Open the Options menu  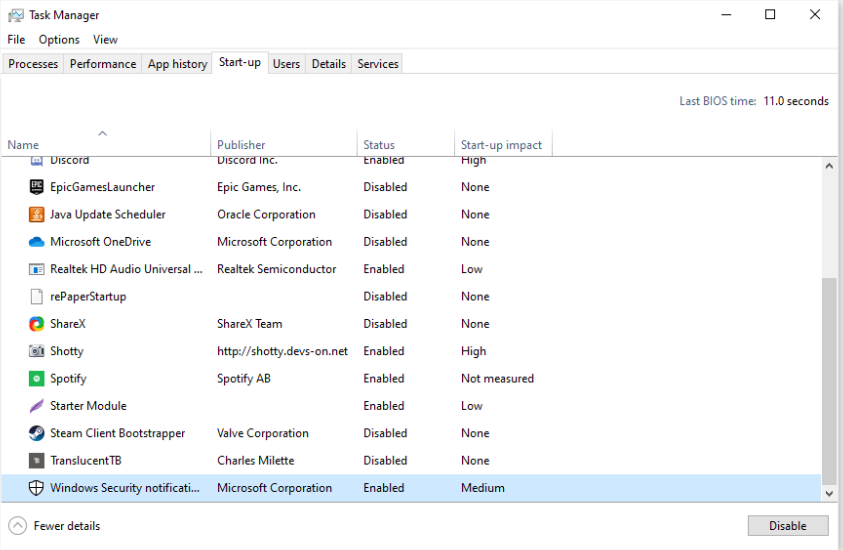59,39
